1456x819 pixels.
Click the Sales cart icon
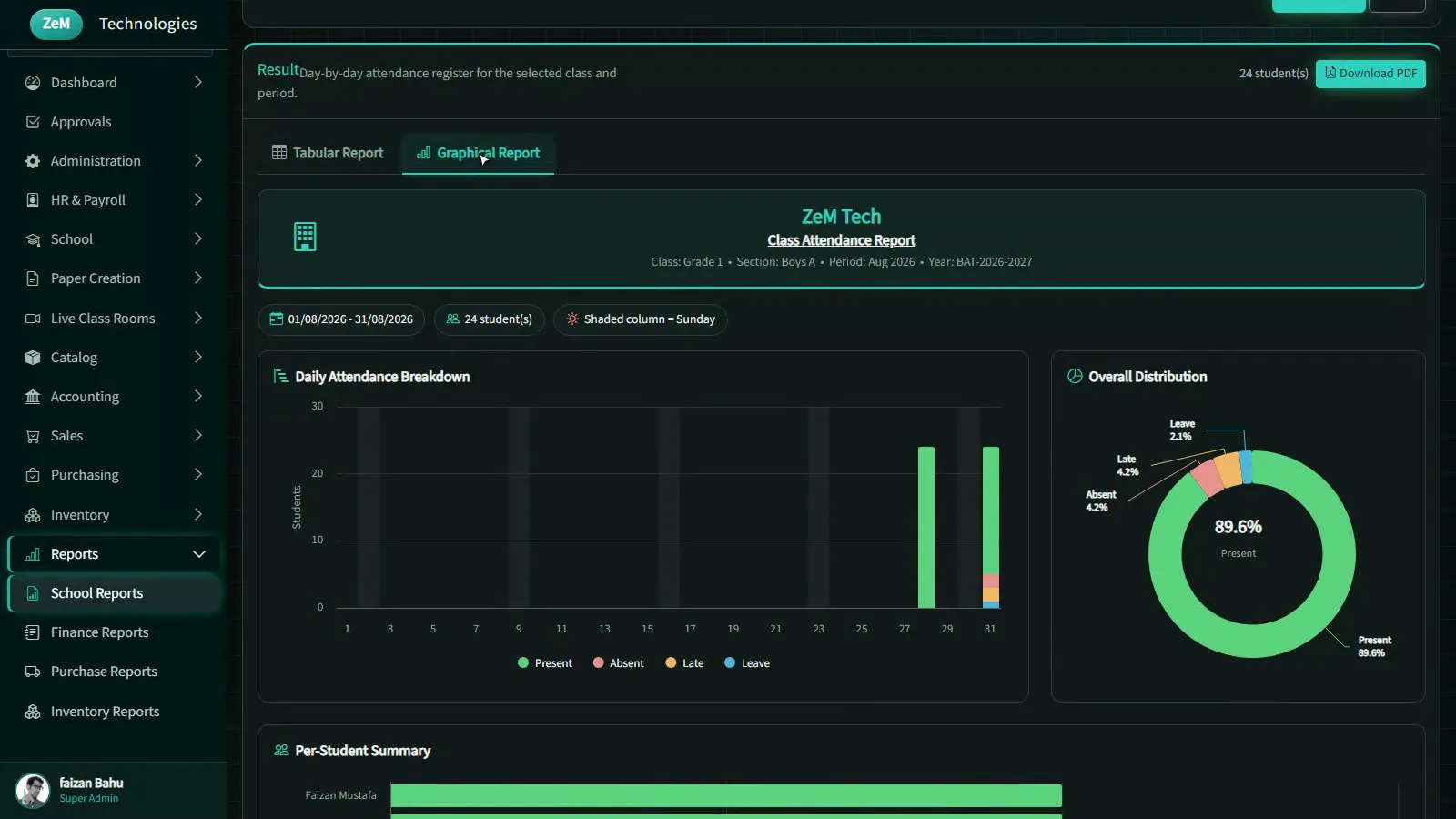(x=33, y=436)
